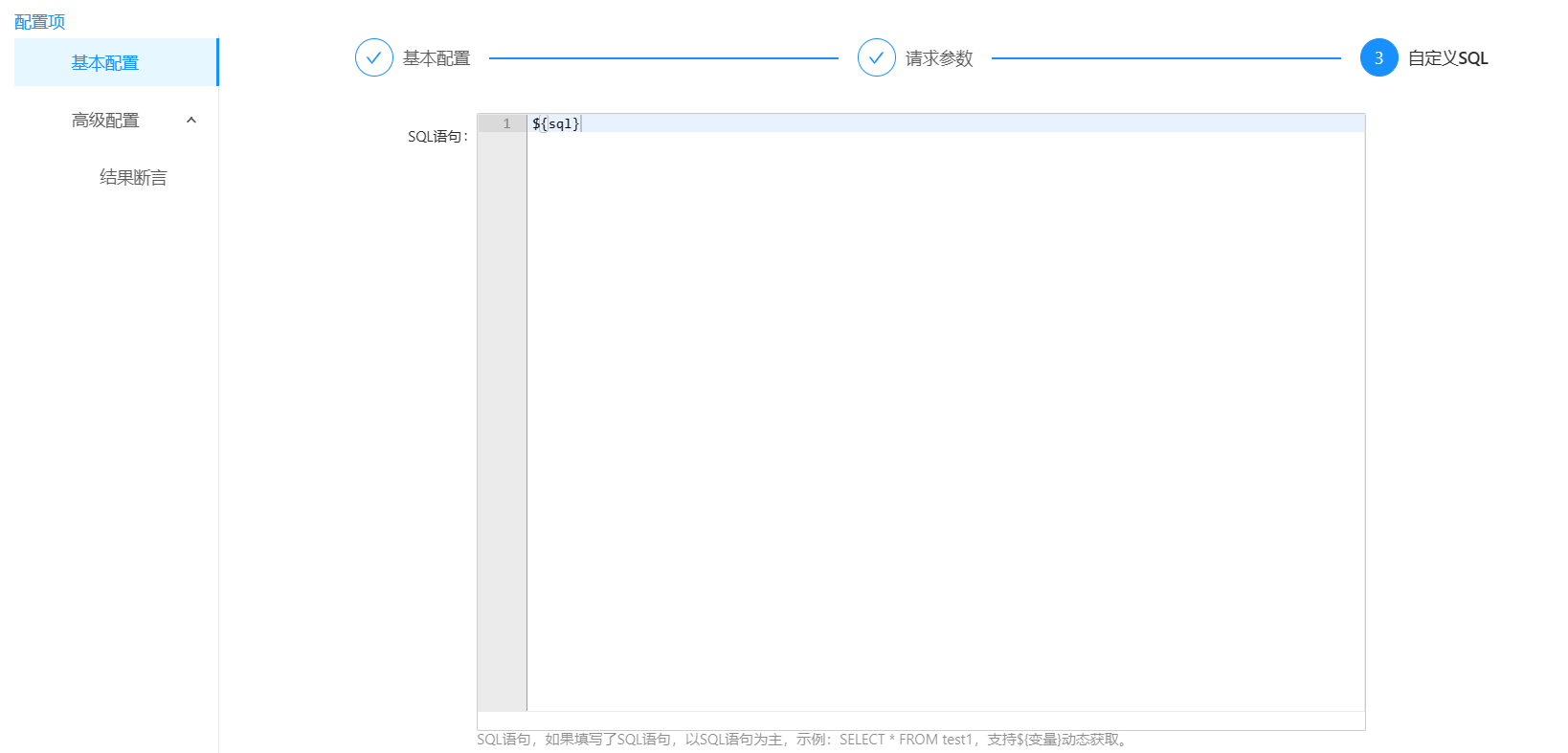
Task: Click the progress line between 基本配置 and 请求参数
Action: point(663,58)
